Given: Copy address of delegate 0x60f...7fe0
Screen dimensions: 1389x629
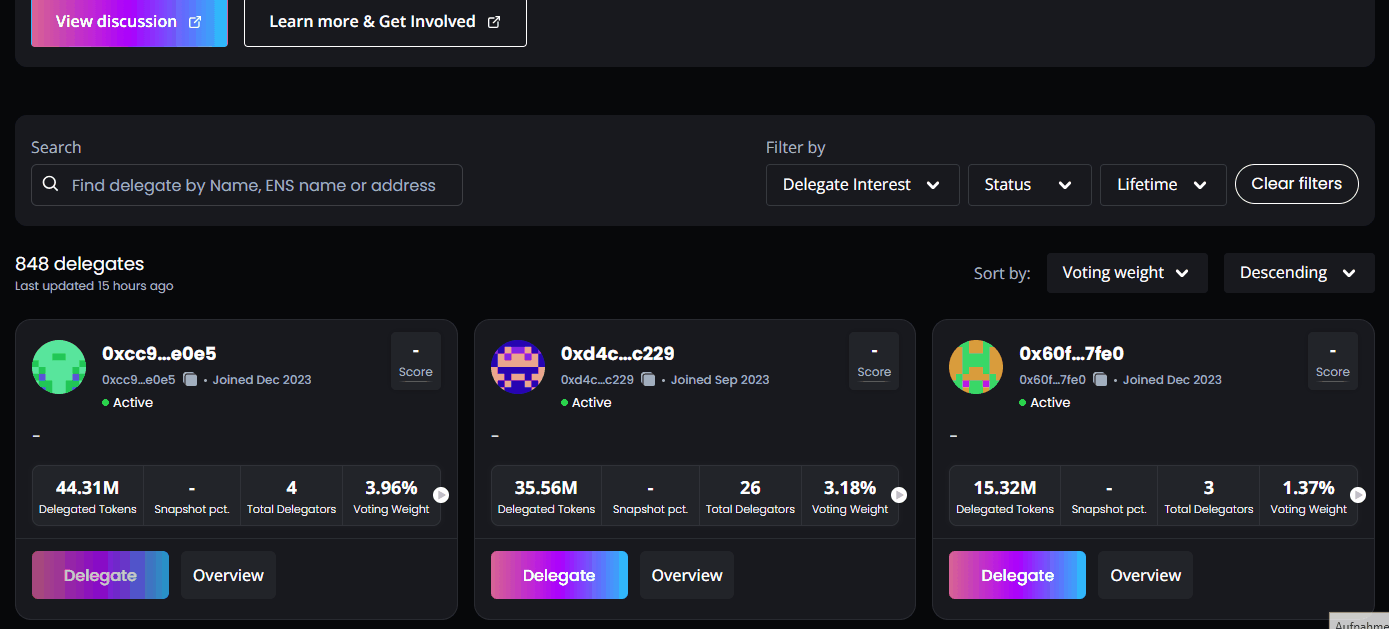Looking at the screenshot, I should click(x=1100, y=380).
